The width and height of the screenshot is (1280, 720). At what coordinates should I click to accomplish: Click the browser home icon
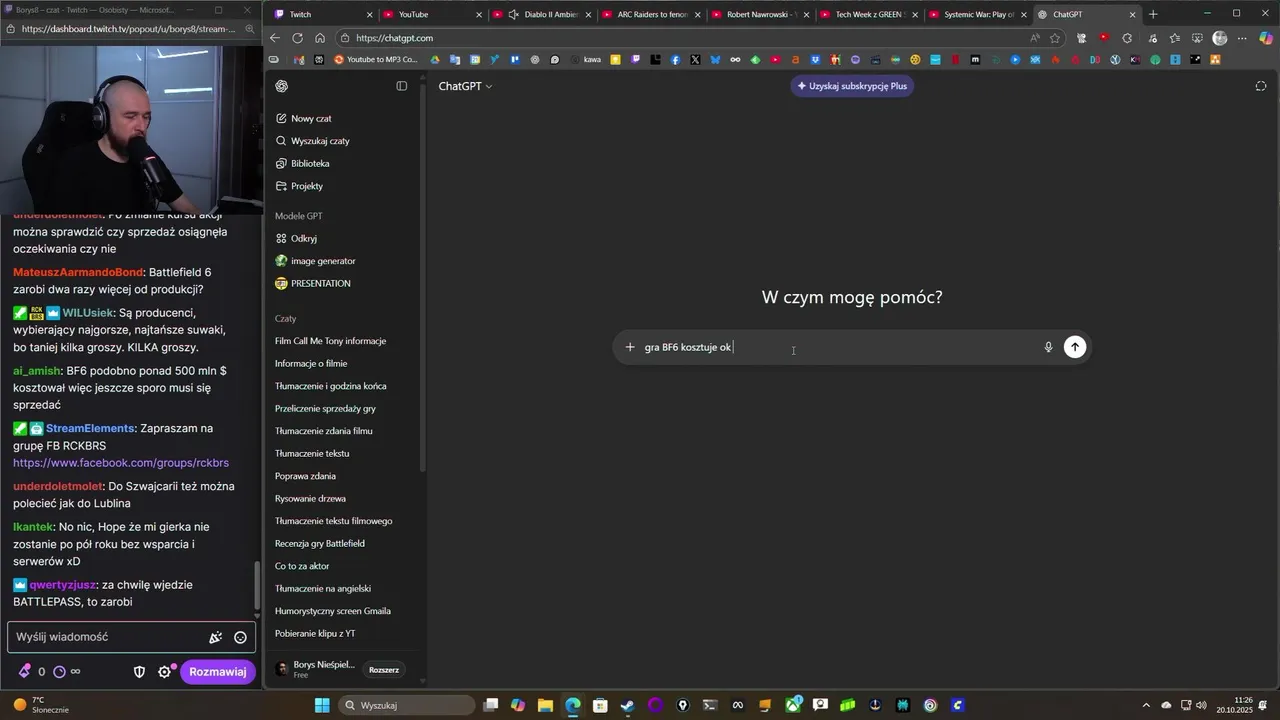pyautogui.click(x=320, y=38)
